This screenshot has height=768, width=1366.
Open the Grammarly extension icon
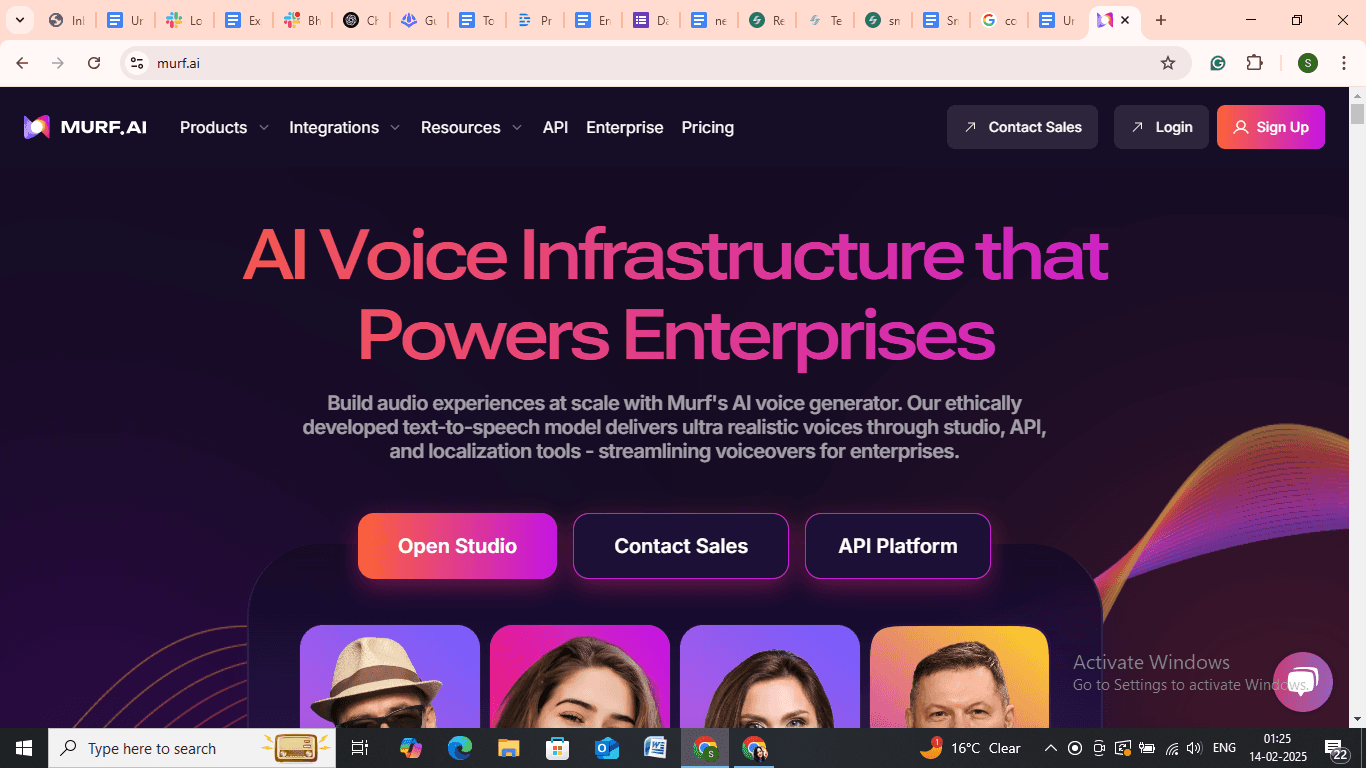(x=1218, y=63)
